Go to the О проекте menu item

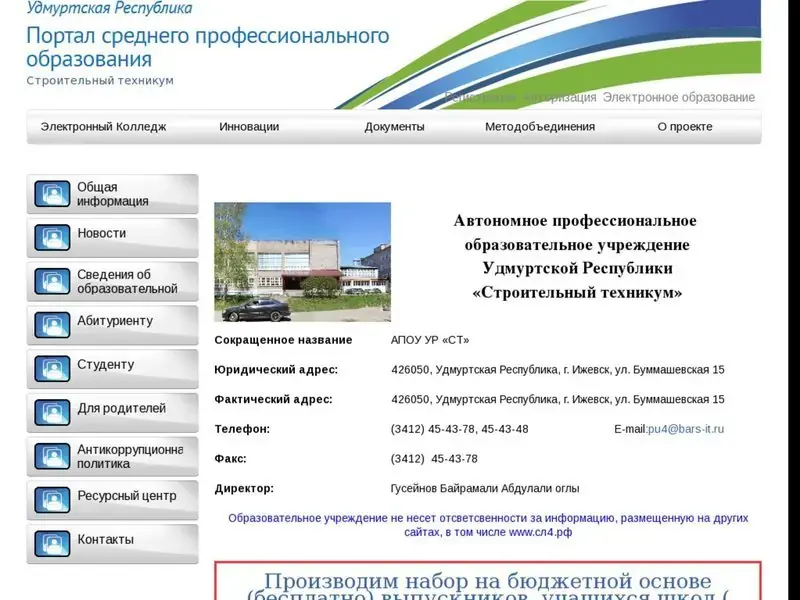tap(685, 127)
